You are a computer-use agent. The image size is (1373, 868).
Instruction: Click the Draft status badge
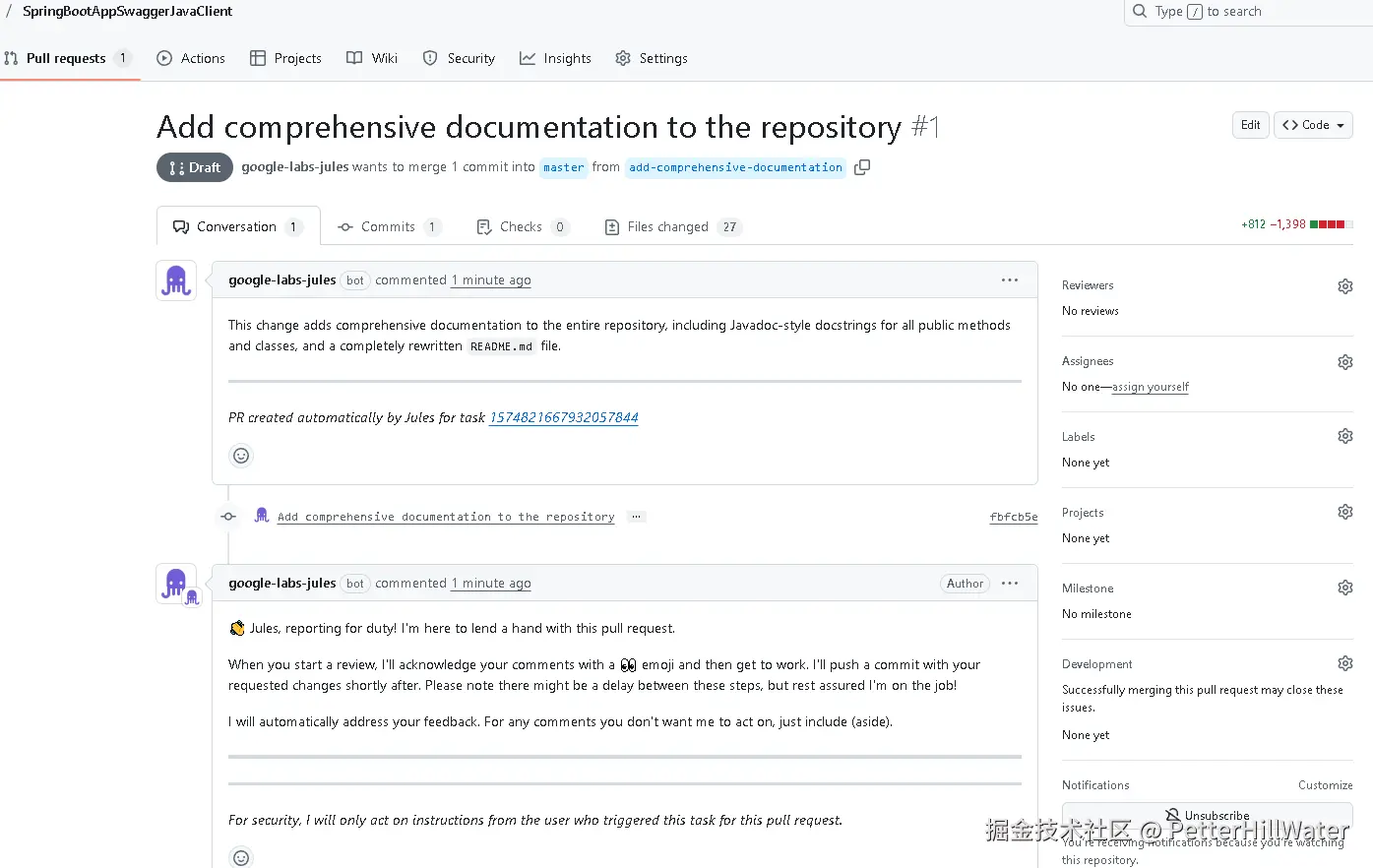point(195,167)
